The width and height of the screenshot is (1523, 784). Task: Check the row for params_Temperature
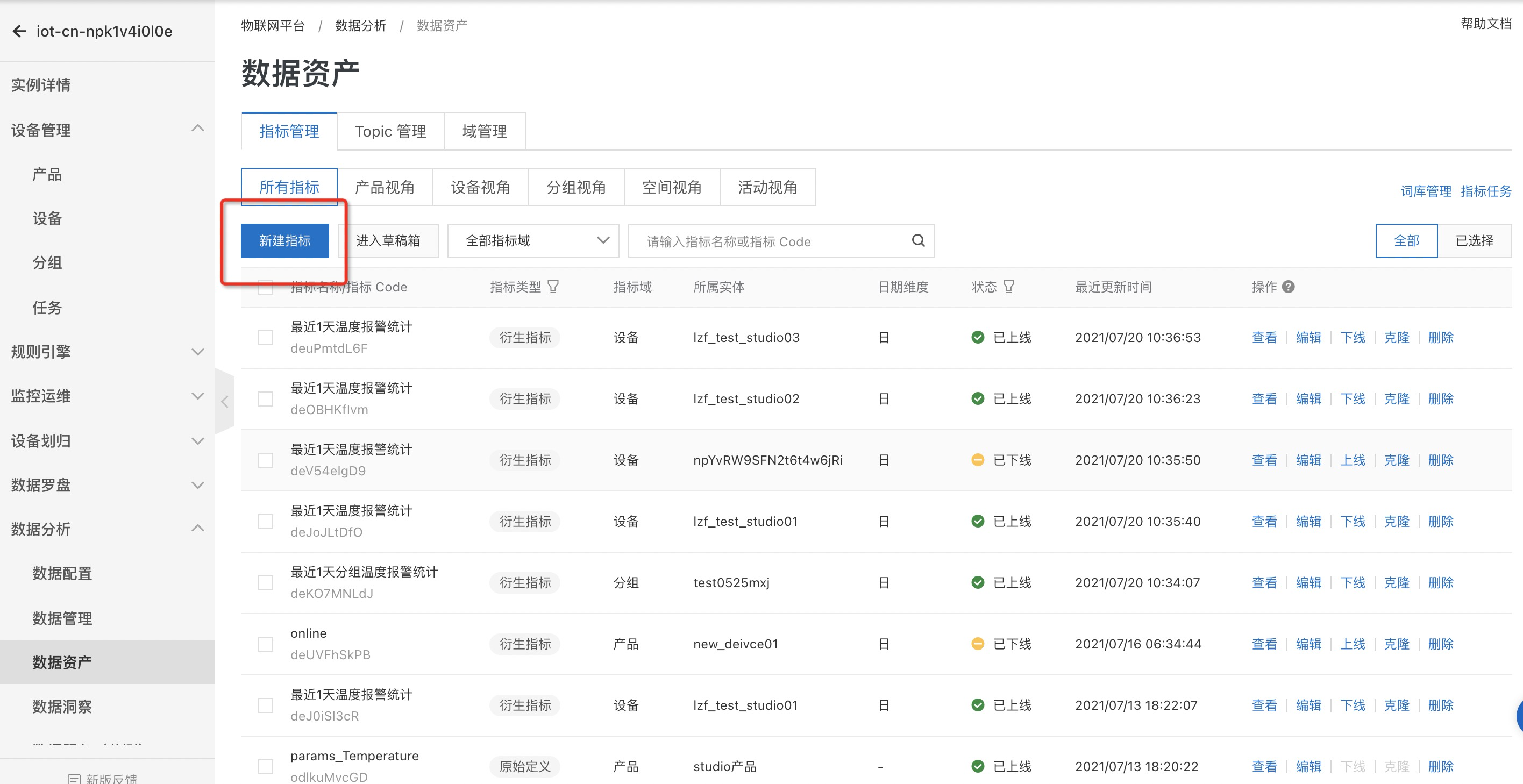(x=266, y=767)
